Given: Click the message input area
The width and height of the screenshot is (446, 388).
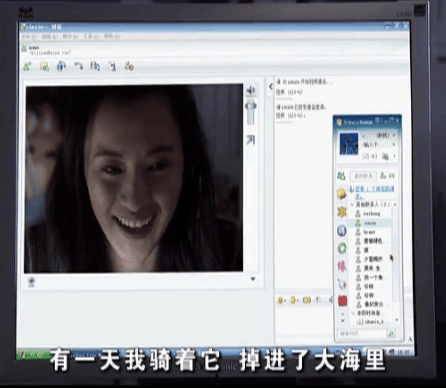Looking at the screenshot, I should [305, 322].
